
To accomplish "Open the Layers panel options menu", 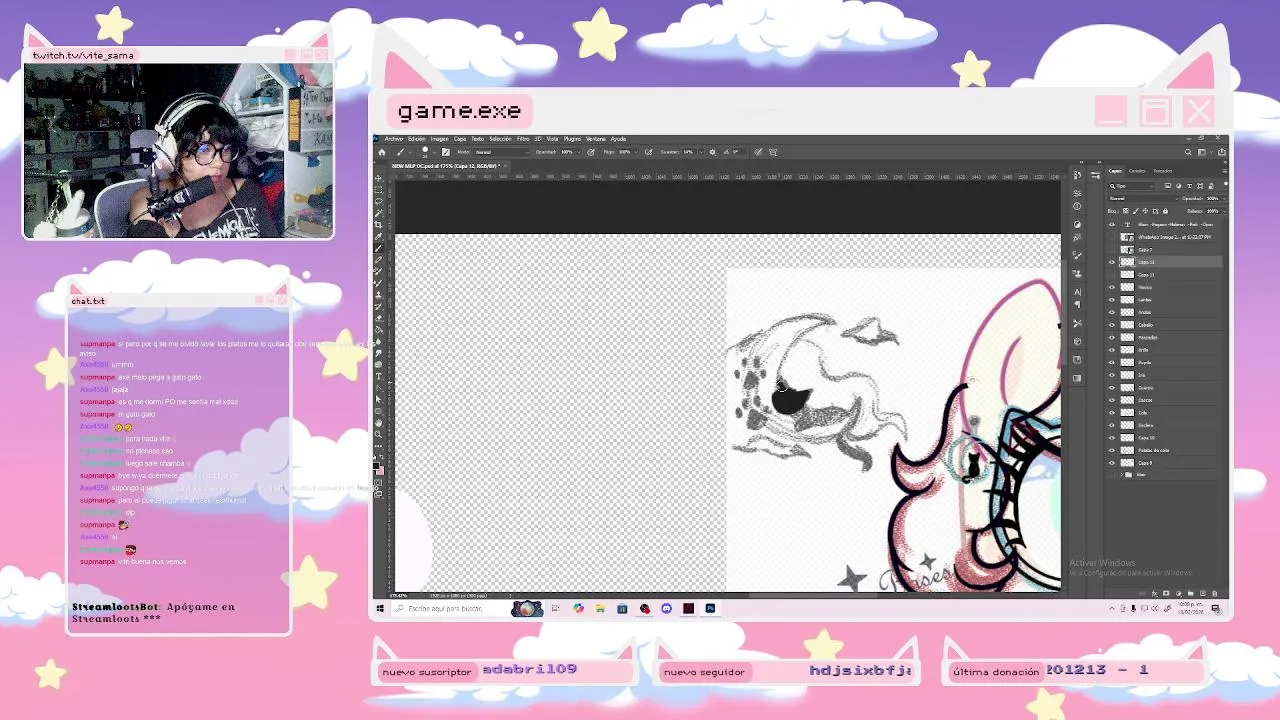I will pos(1225,171).
